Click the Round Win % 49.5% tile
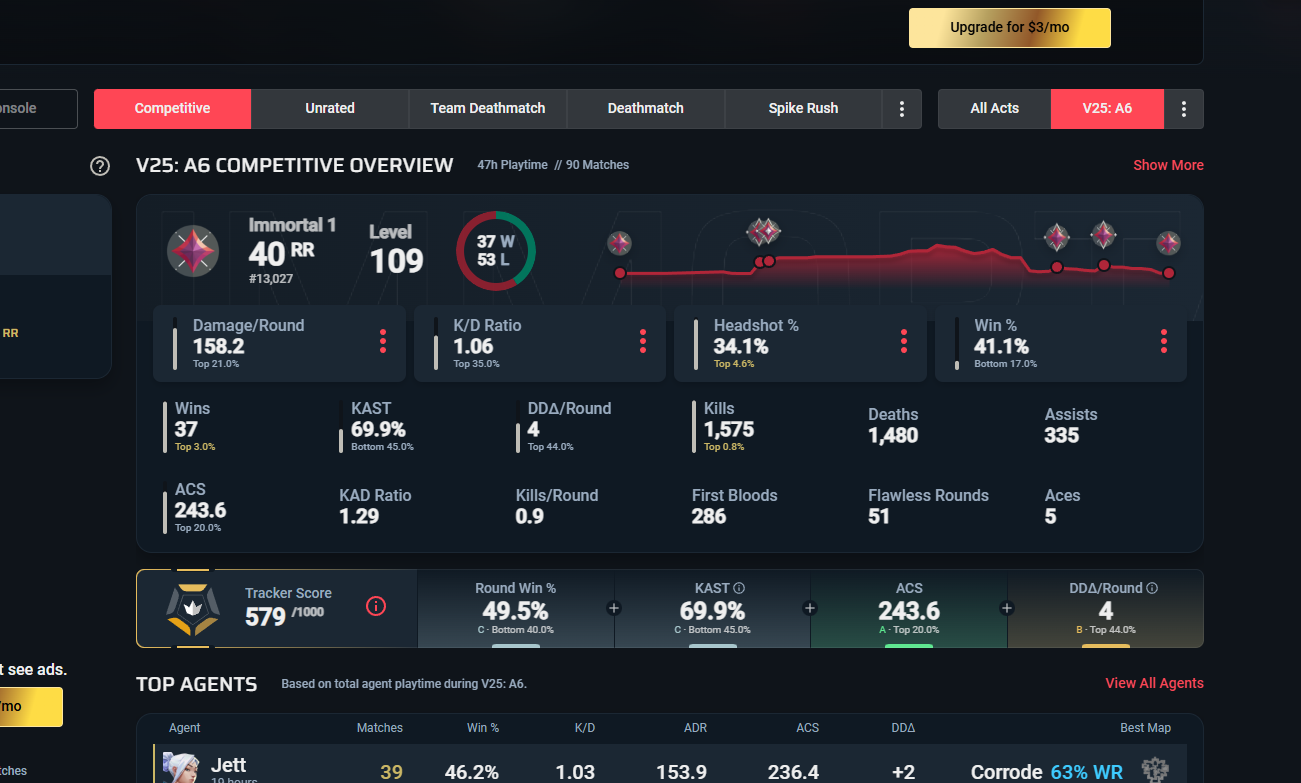The image size is (1301, 783). (516, 608)
